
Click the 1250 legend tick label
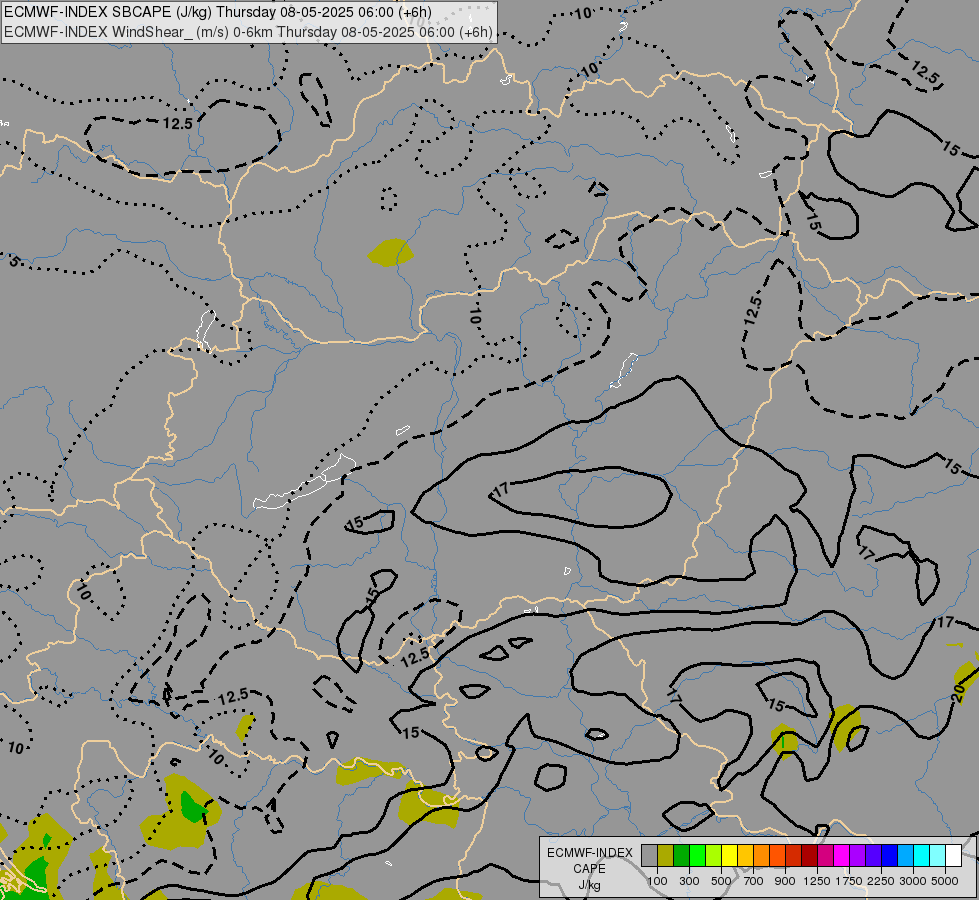(x=817, y=881)
